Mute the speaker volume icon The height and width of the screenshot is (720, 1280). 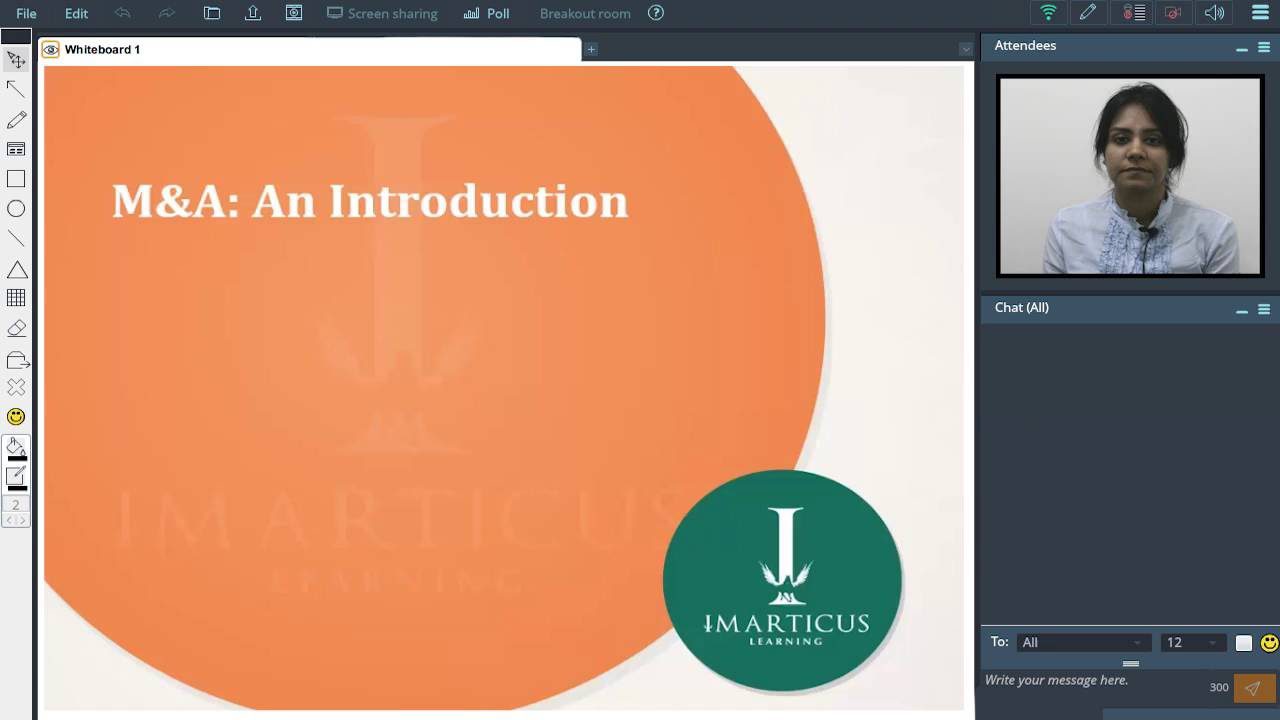[x=1213, y=13]
